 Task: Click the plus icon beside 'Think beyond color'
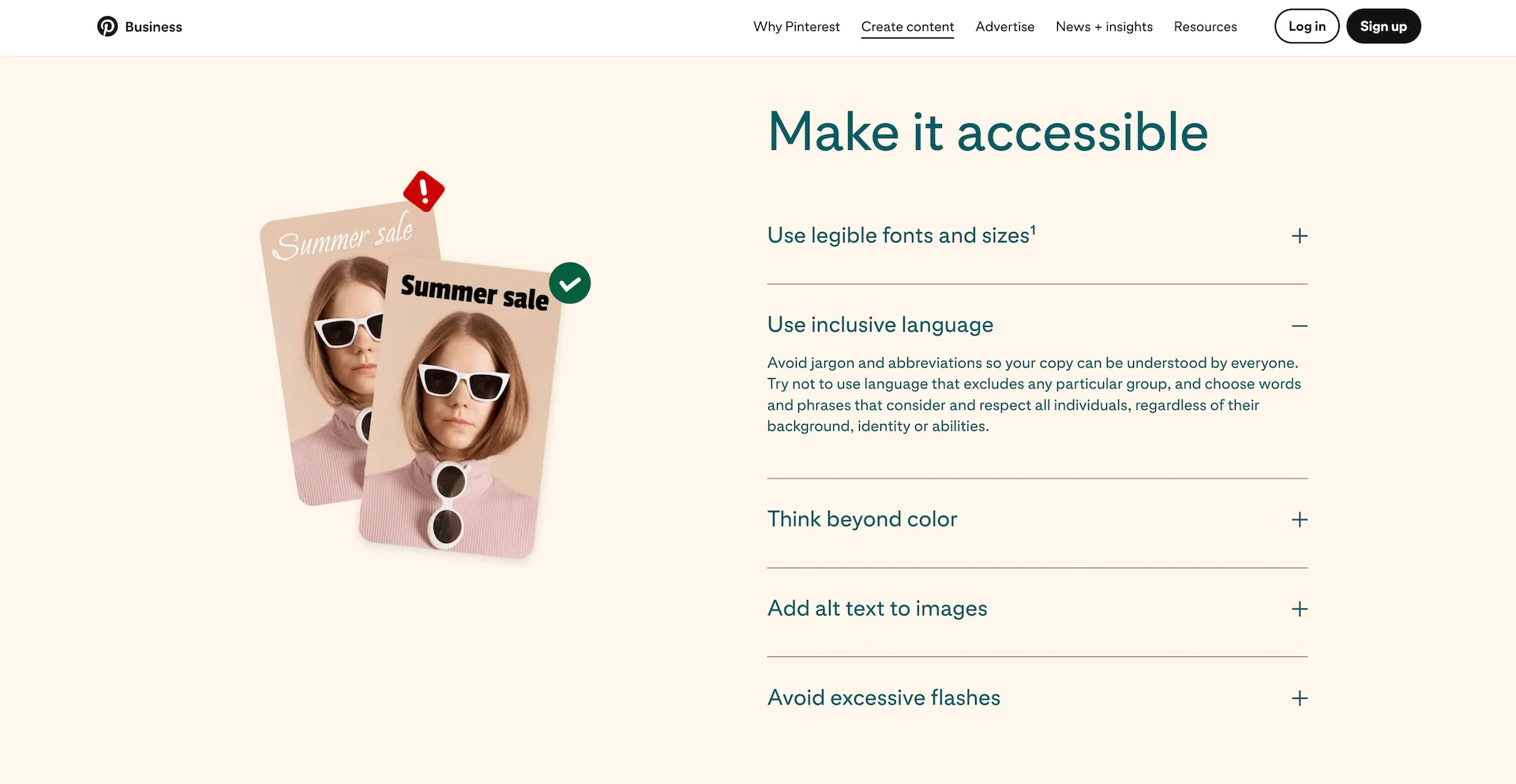click(x=1299, y=520)
